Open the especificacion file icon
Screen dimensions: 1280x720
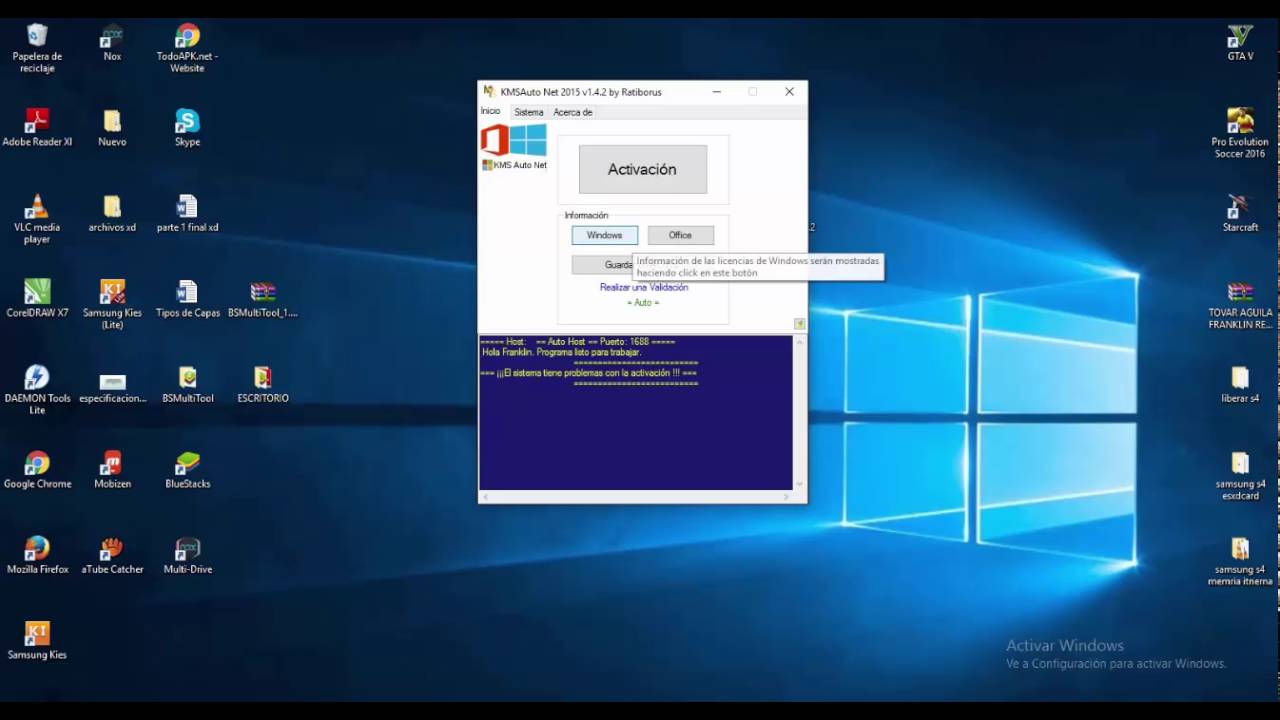click(x=112, y=384)
